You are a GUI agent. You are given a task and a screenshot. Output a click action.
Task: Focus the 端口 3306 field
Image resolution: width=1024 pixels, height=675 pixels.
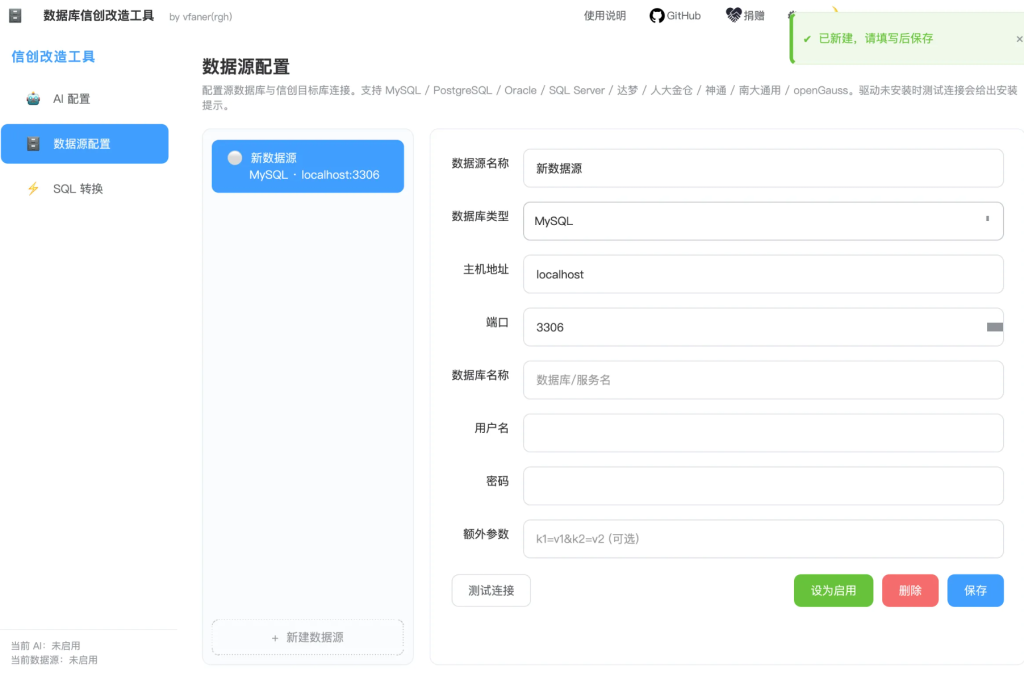763,327
